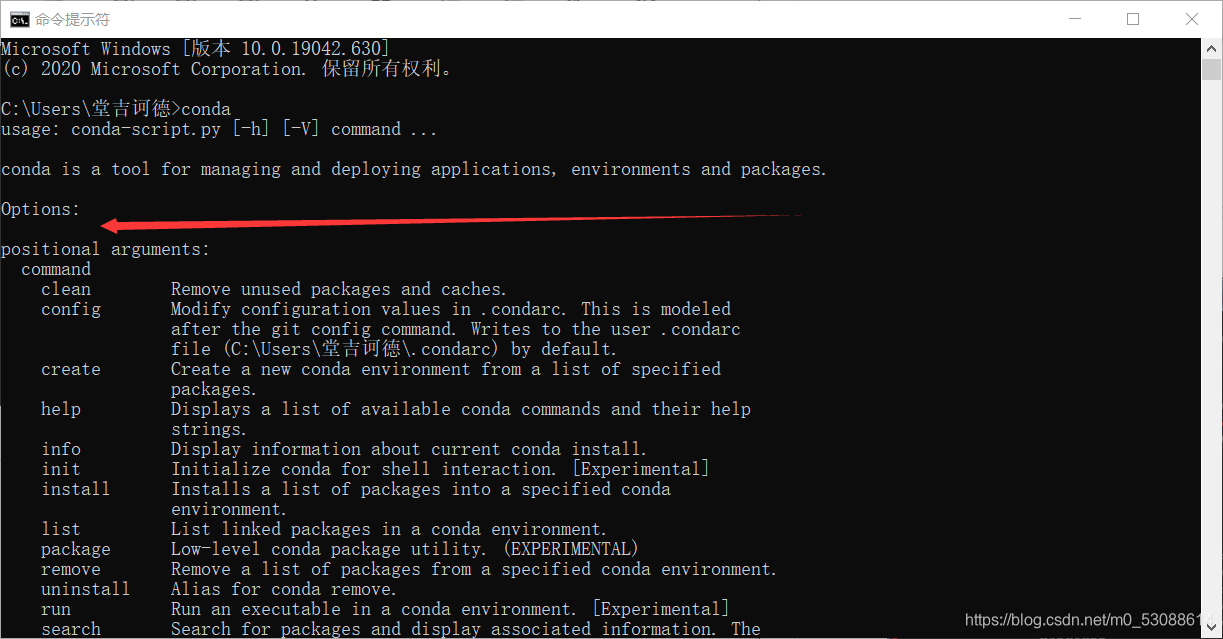Click the config command entry
This screenshot has width=1223, height=639.
[x=71, y=309]
